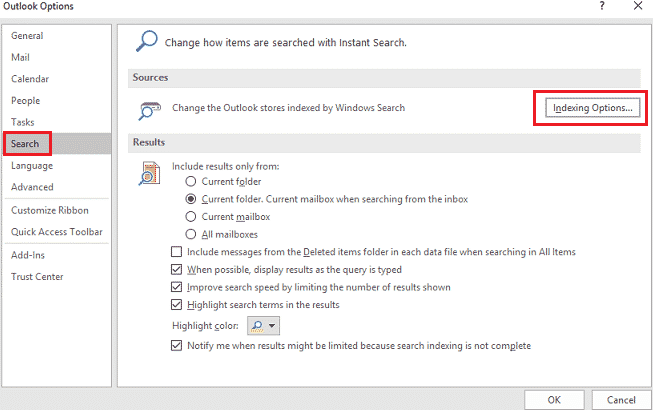Uncheck Improve search speed option
The width and height of the screenshot is (653, 410).
(x=178, y=287)
